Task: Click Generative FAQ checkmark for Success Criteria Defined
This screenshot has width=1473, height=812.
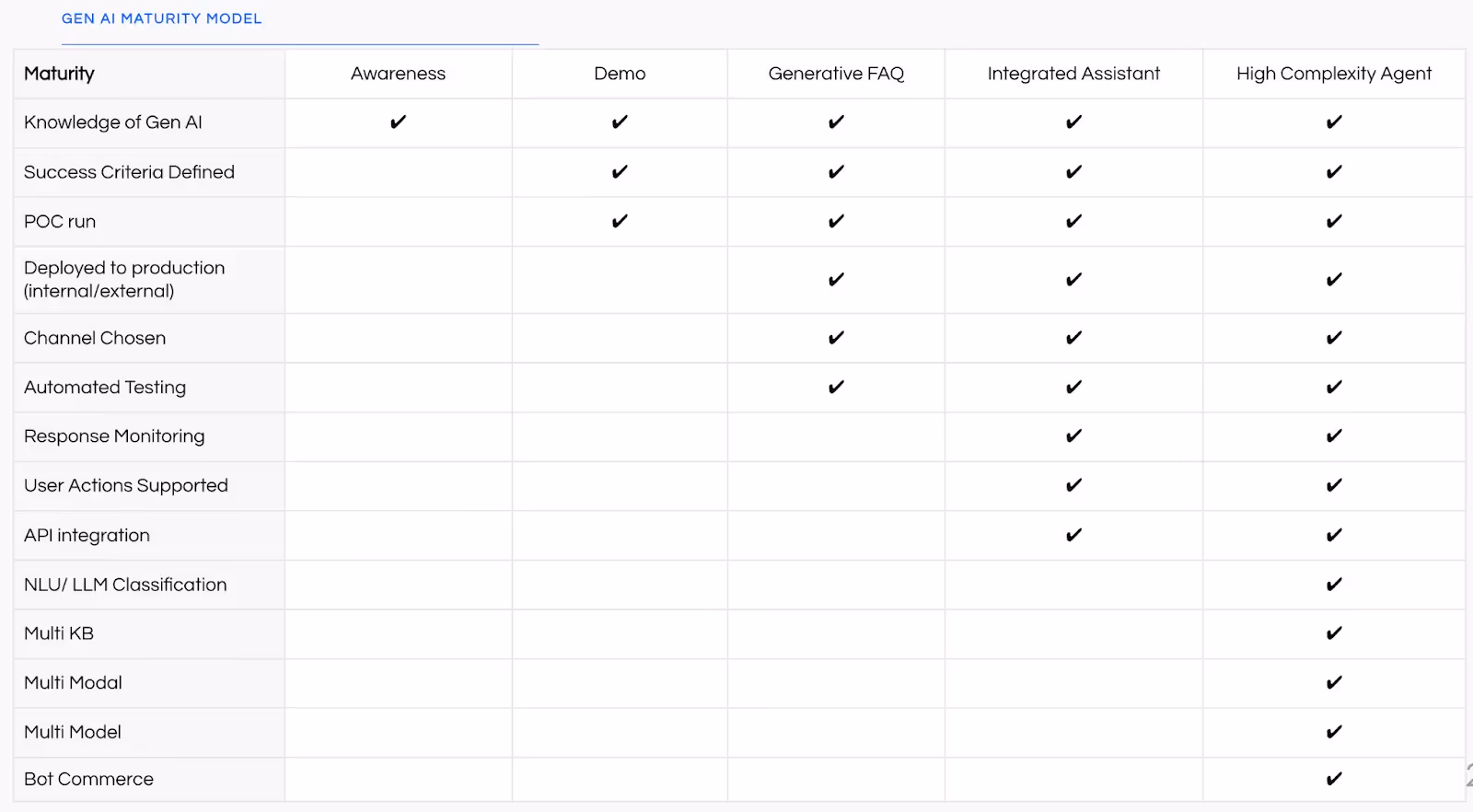Action: 836,171
